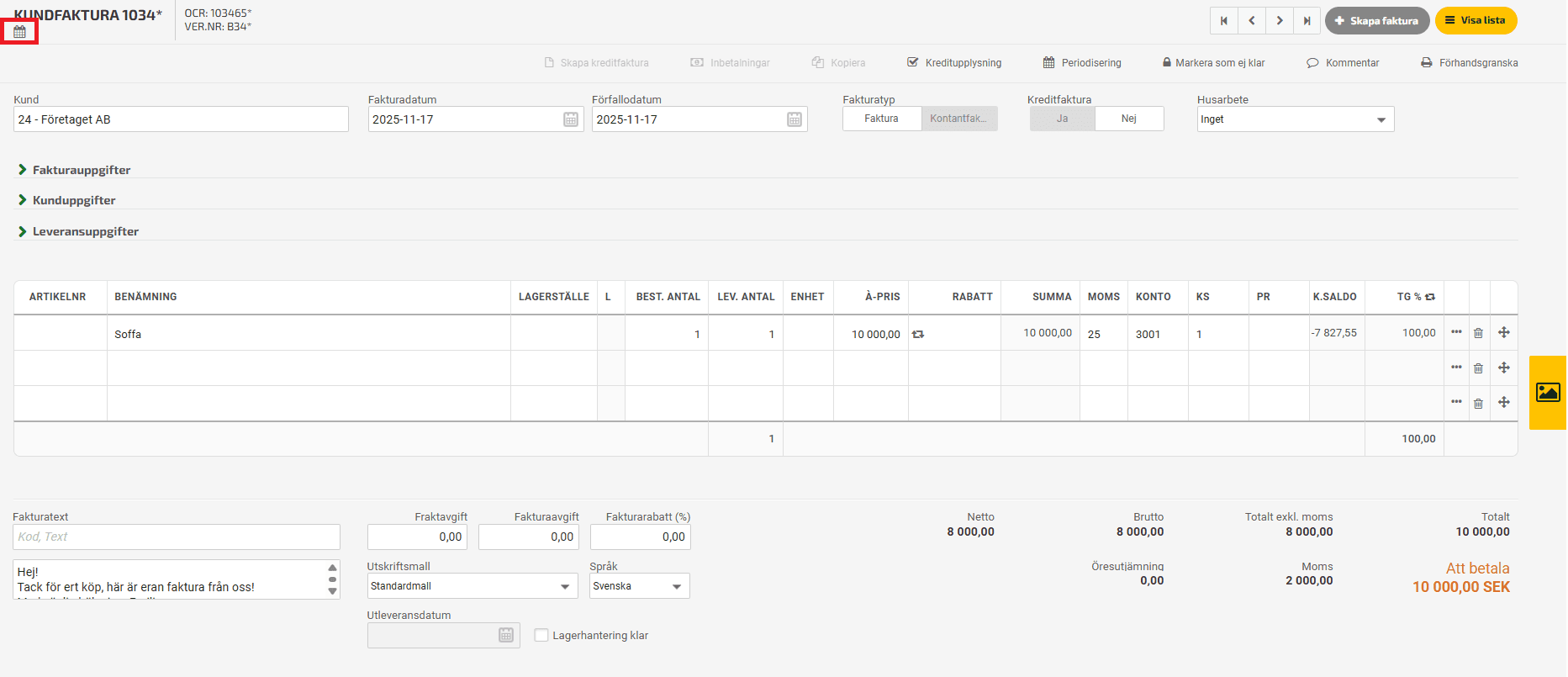This screenshot has width=1568, height=677.
Task: Click the calendar icon under Kundfaktura title
Action: pos(19,32)
